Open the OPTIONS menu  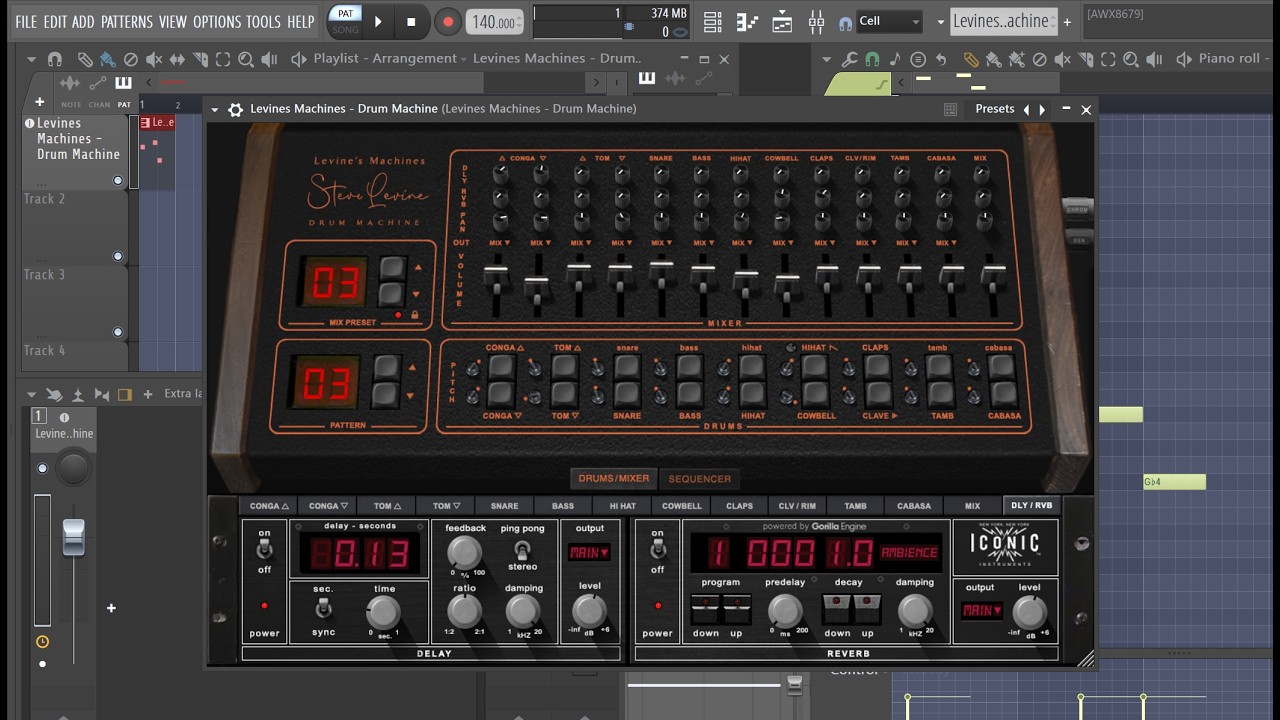pos(217,21)
